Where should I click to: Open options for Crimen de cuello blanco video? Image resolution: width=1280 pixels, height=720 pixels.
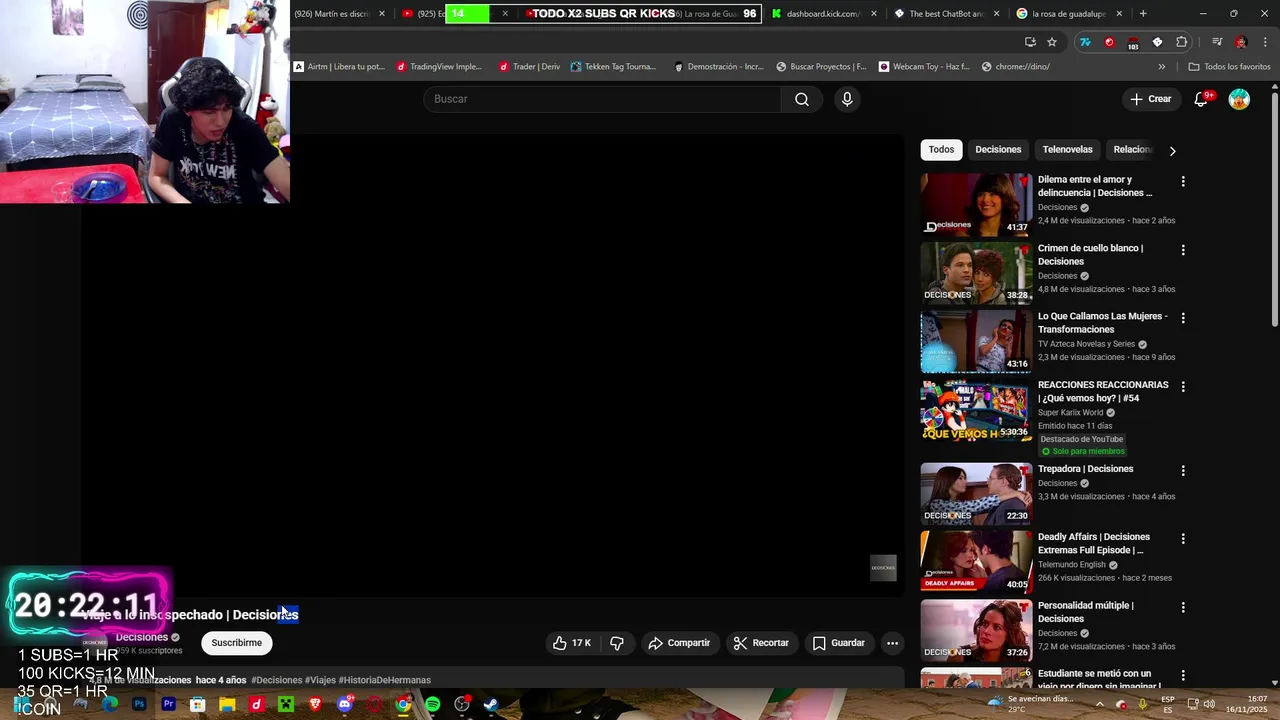pos(1183,250)
